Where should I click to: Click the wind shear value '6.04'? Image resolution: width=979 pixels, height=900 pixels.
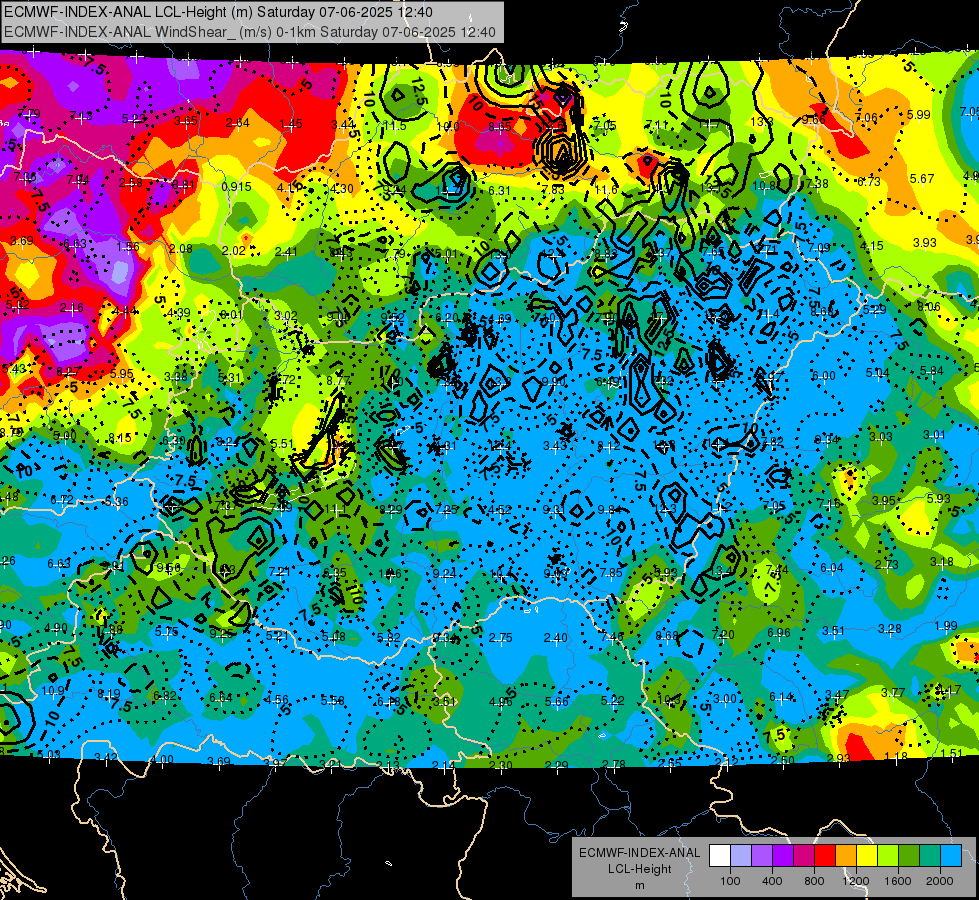pyautogui.click(x=832, y=568)
